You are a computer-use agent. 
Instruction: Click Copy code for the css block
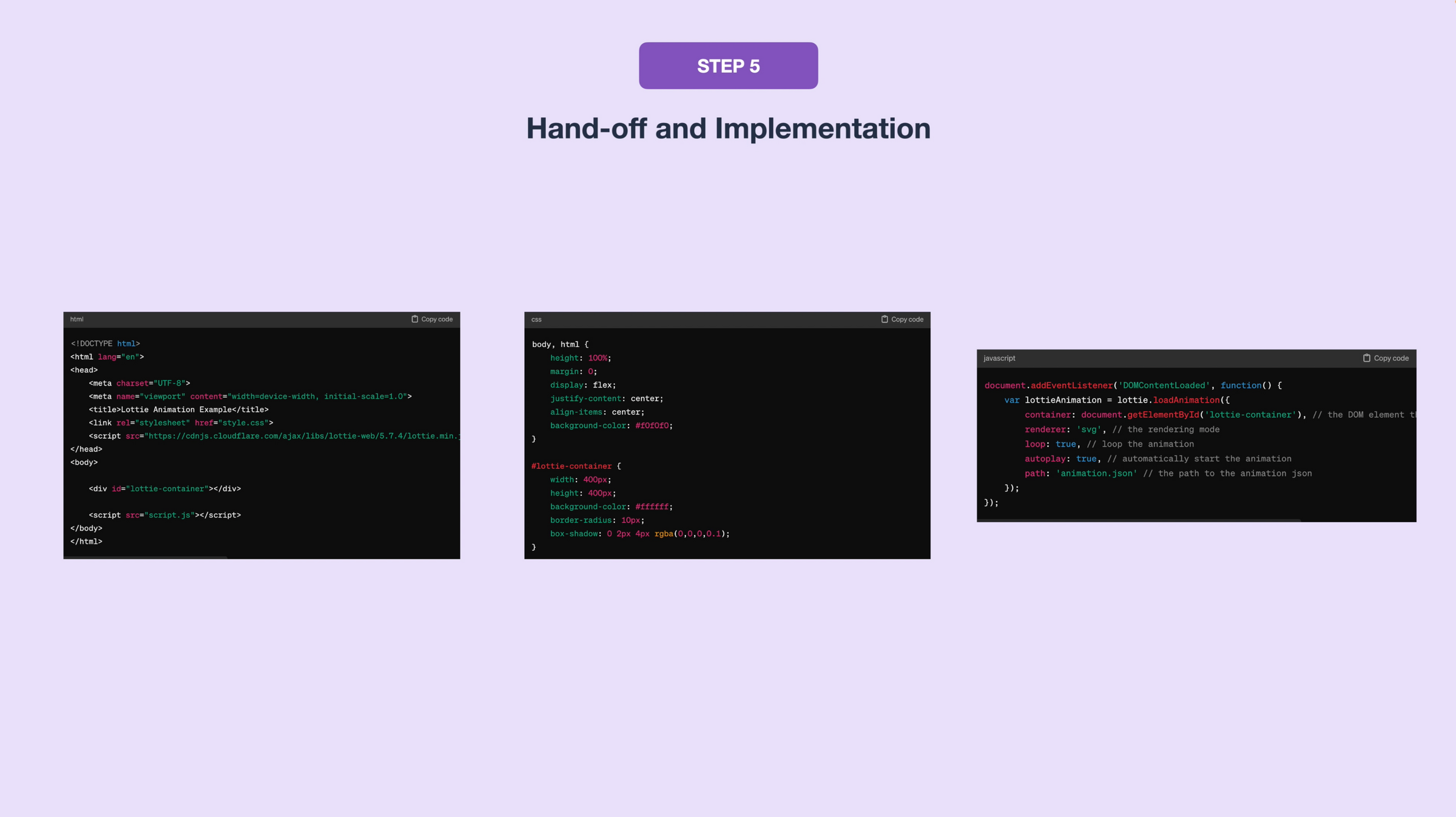click(907, 318)
